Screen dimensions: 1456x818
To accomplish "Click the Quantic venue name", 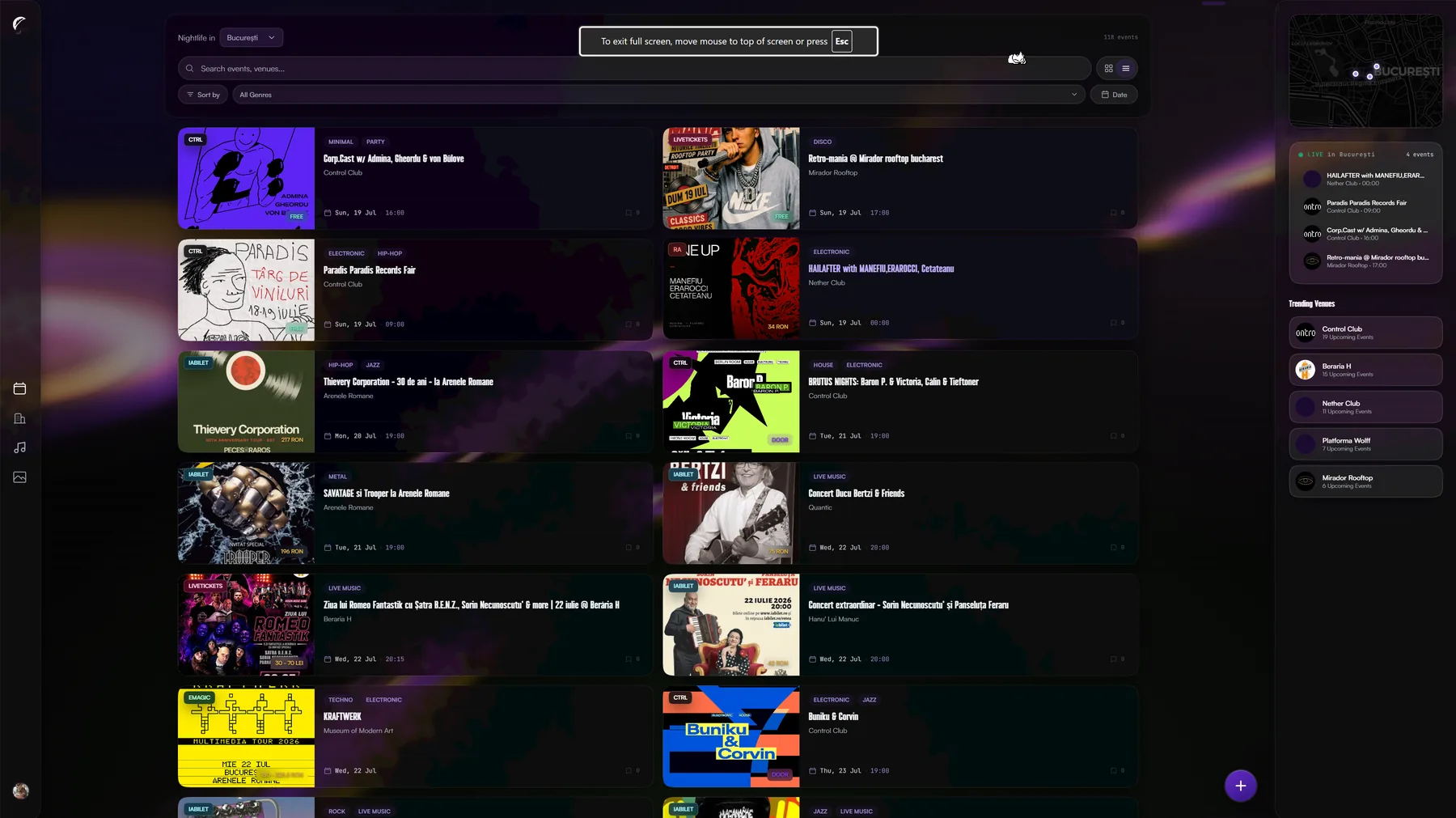I will (820, 507).
